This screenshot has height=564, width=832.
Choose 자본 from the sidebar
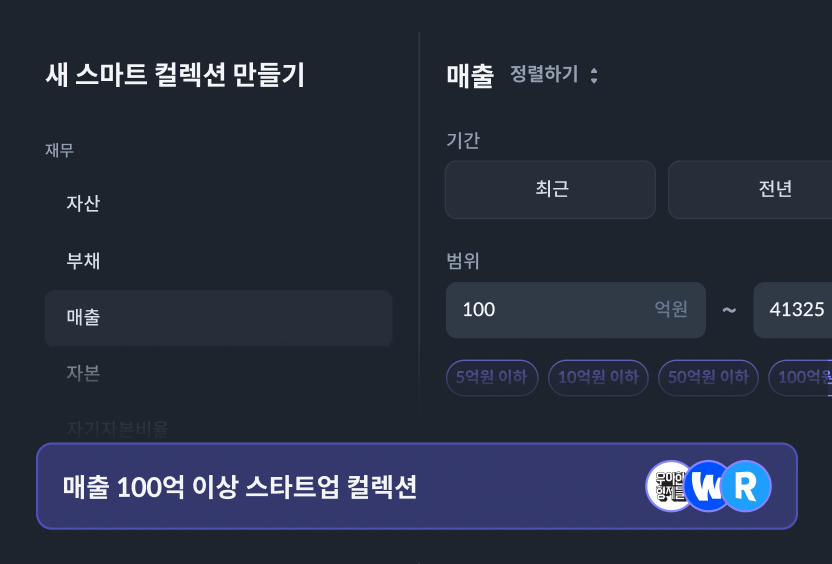pos(83,373)
